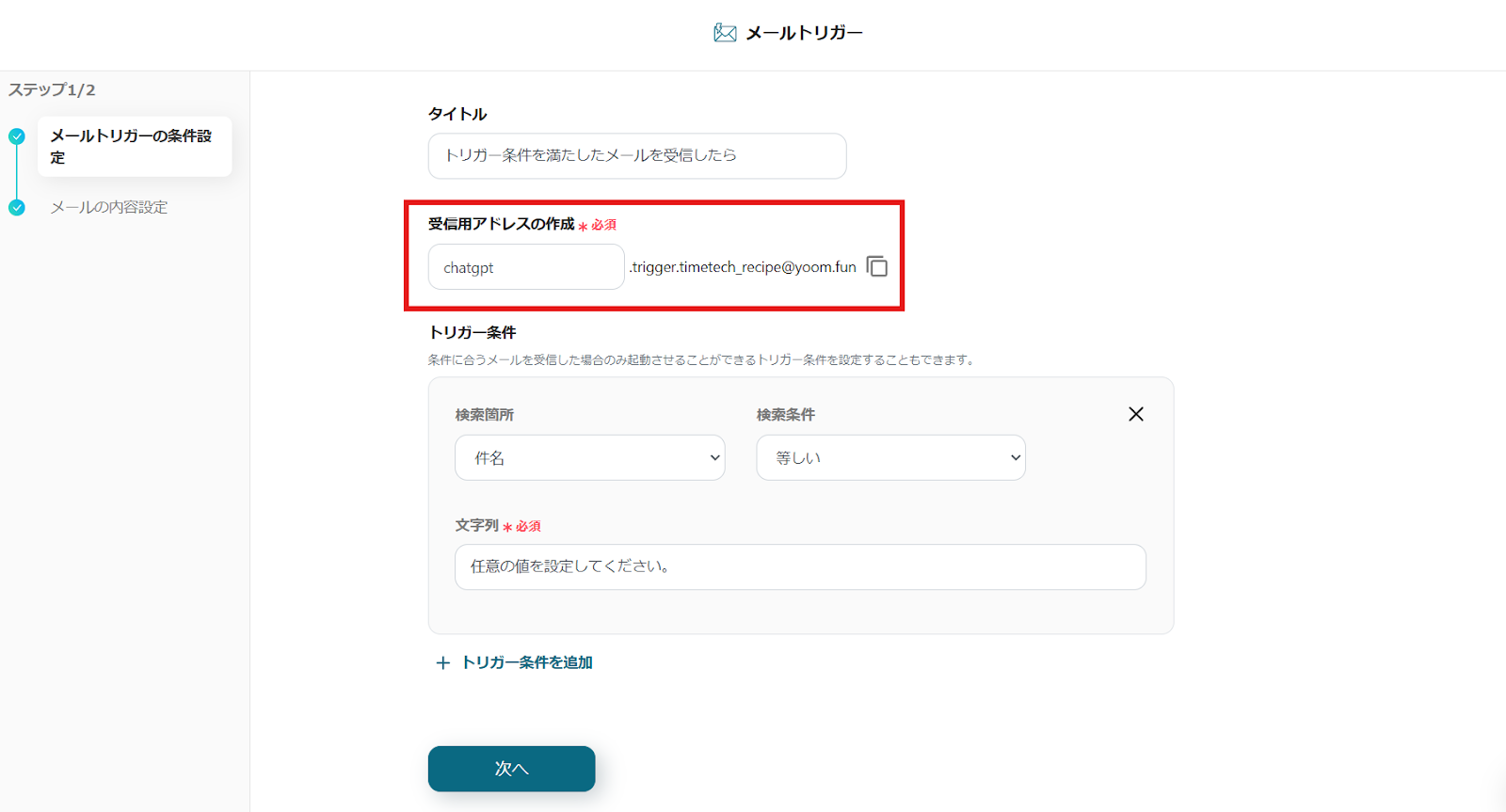
Task: Click the トリガー条件 heading
Action: click(x=473, y=332)
